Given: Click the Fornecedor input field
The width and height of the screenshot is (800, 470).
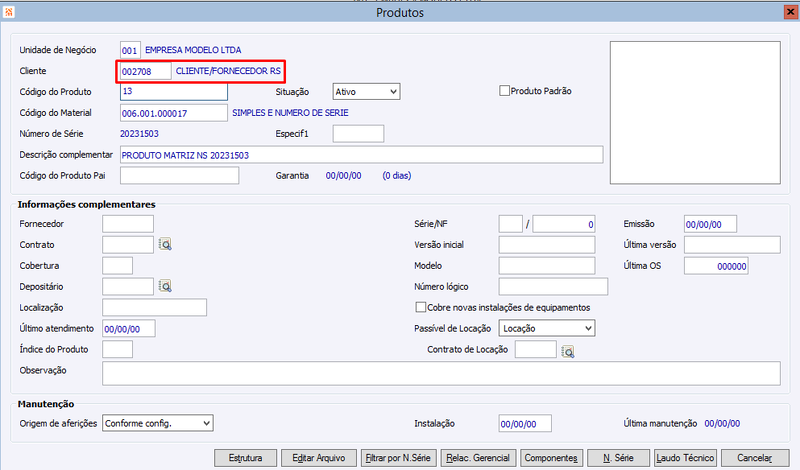Looking at the screenshot, I should pyautogui.click(x=128, y=224).
